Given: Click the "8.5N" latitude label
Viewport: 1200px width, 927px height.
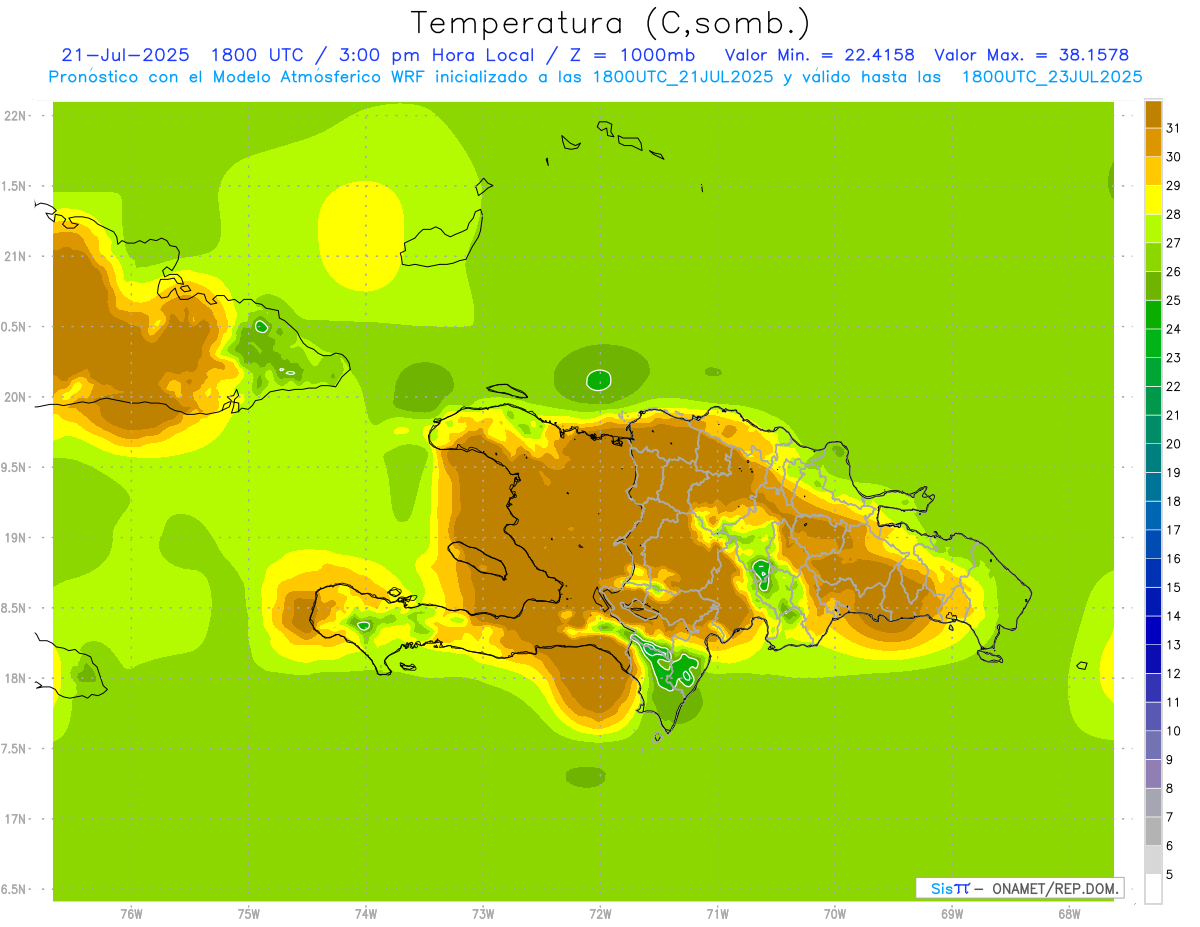Looking at the screenshot, I should (15, 608).
